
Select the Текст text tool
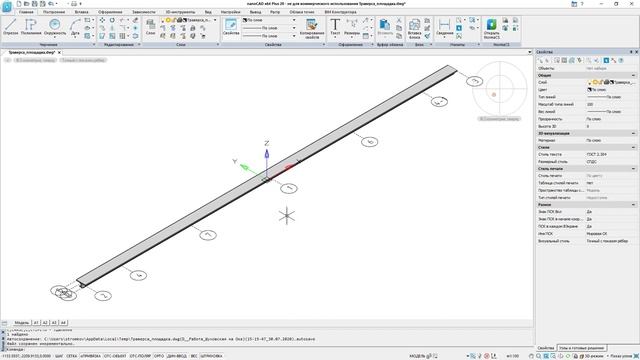(335, 27)
